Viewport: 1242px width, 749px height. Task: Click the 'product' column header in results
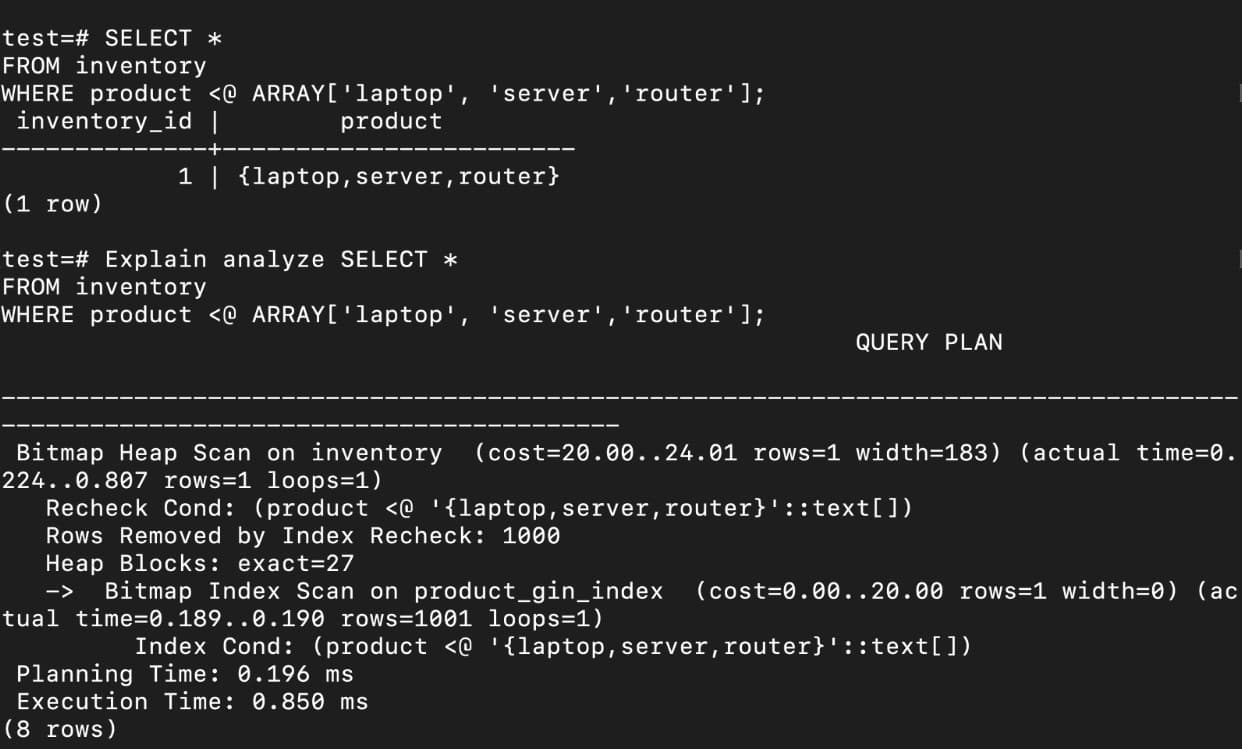coord(391,122)
